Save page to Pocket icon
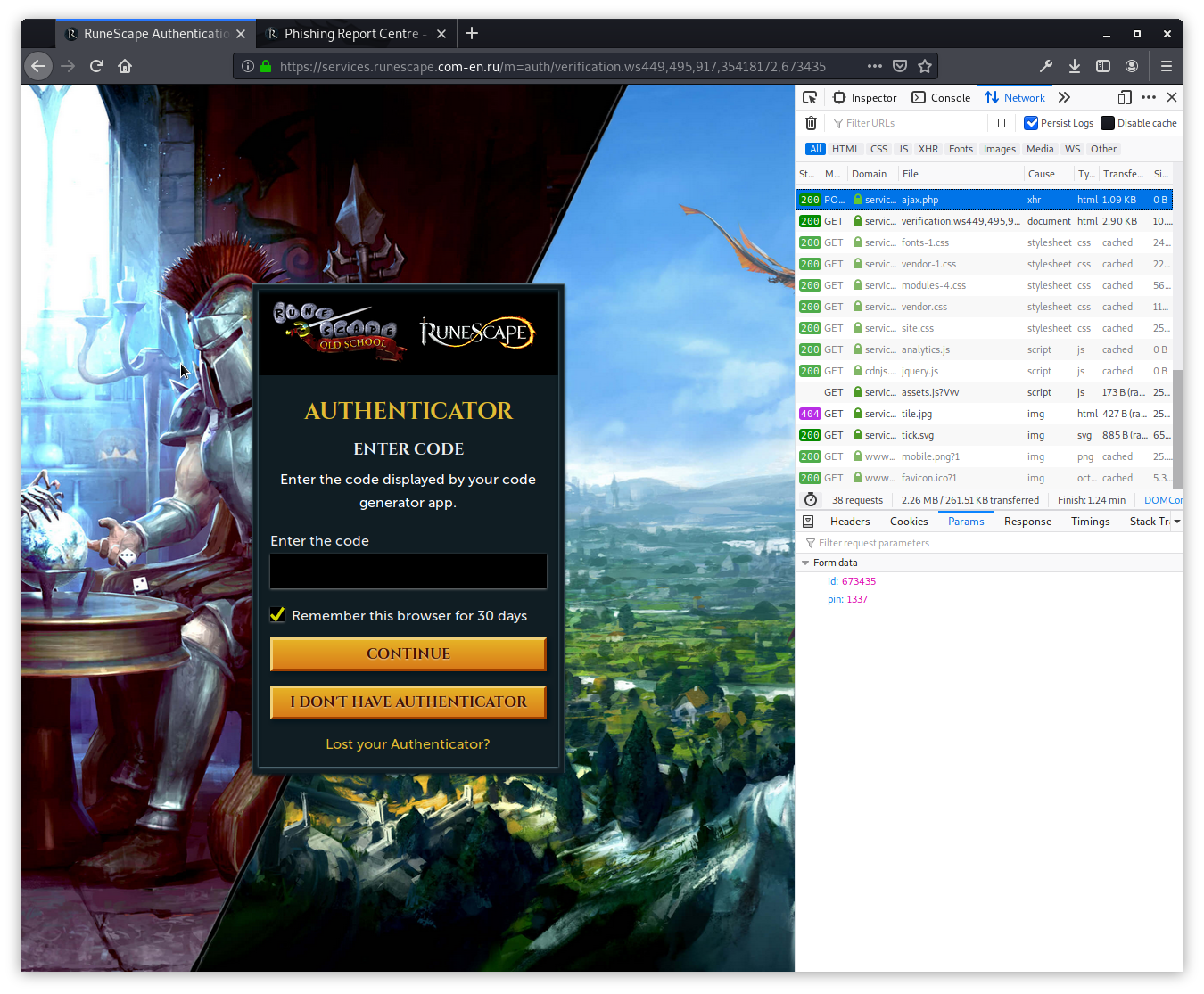Image resolution: width=1204 pixels, height=994 pixels. (x=900, y=66)
